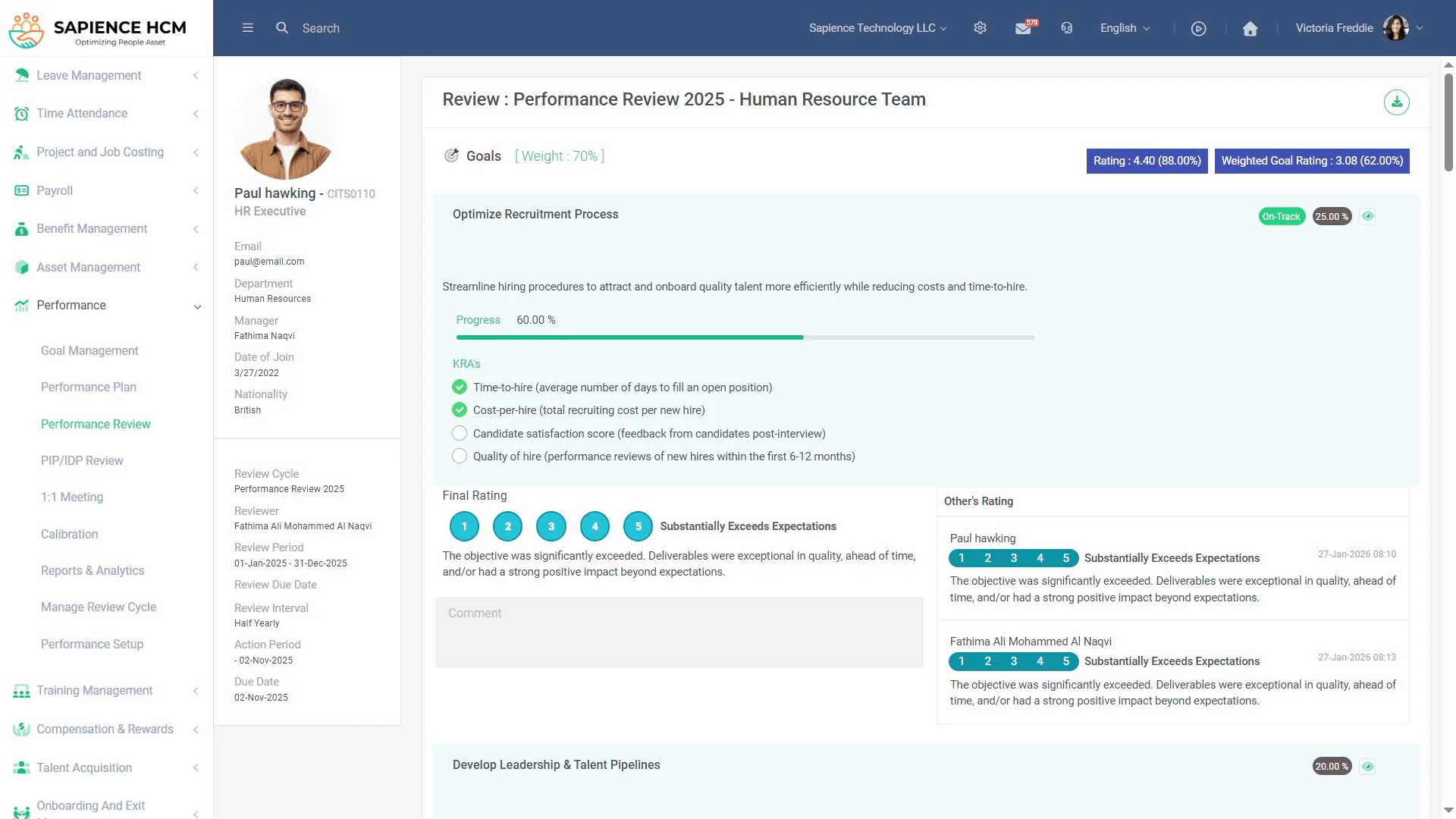View Develop Leadership goal eye icon
The image size is (1456, 819).
pos(1367,767)
